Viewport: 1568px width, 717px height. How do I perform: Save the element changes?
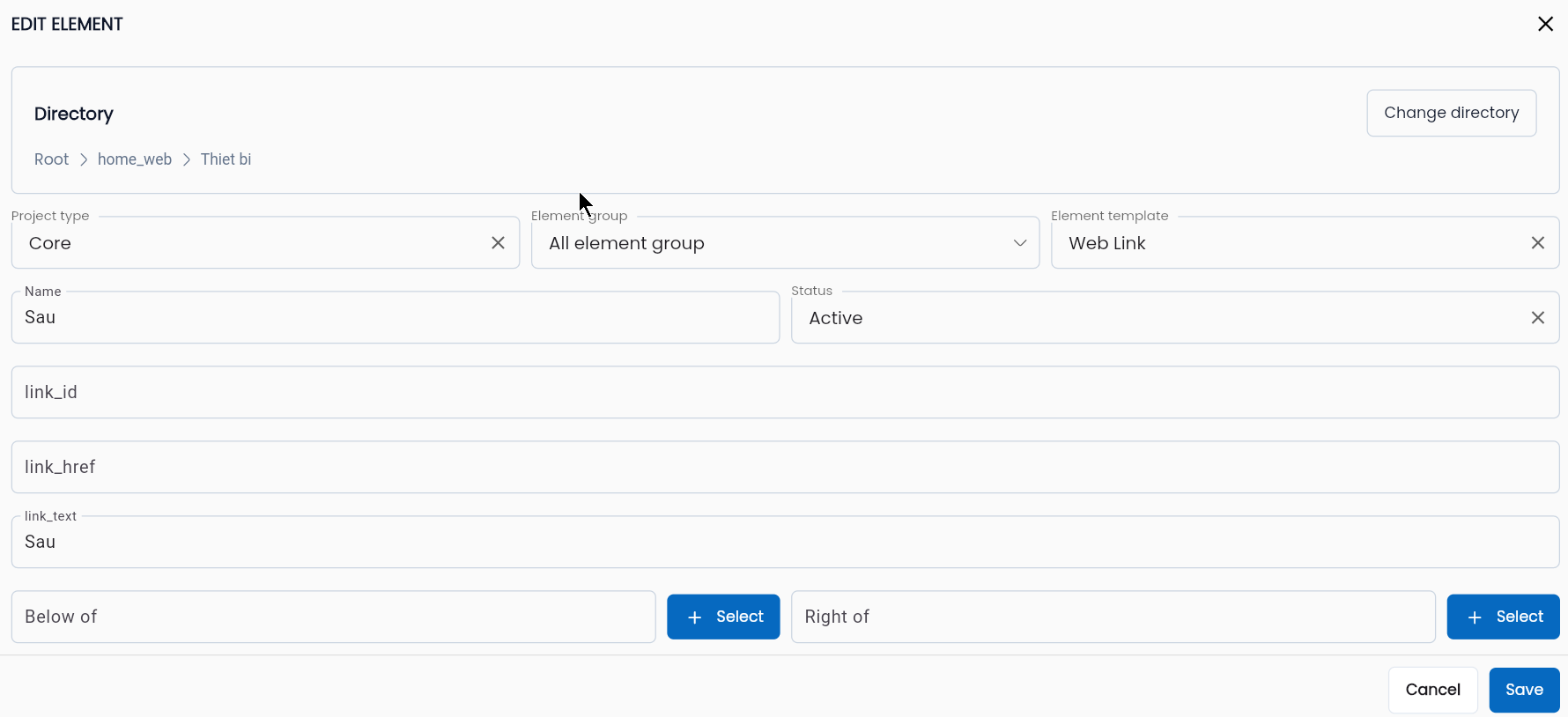point(1524,690)
